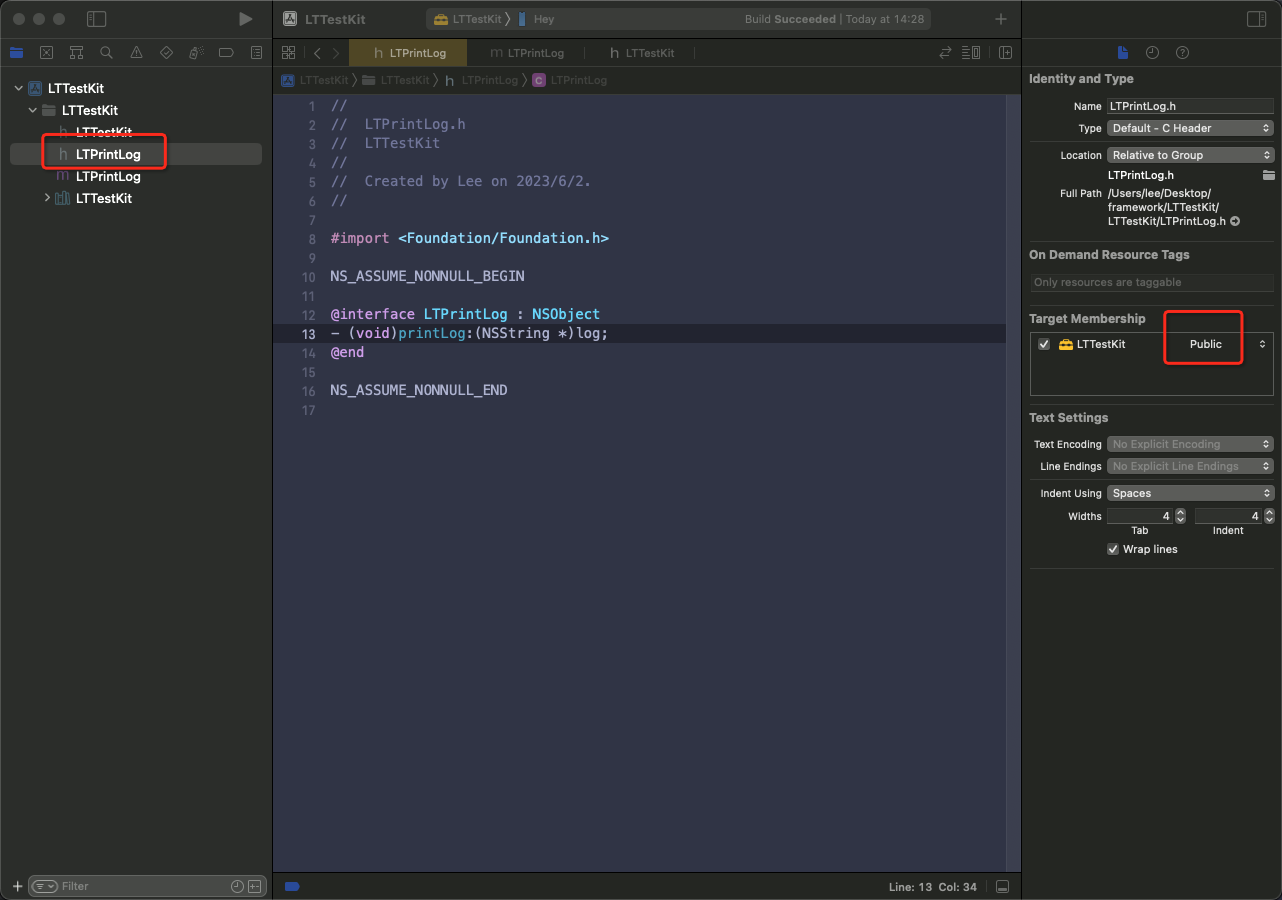Click the On Demand Resource Tags field
1282x900 pixels.
point(1152,282)
